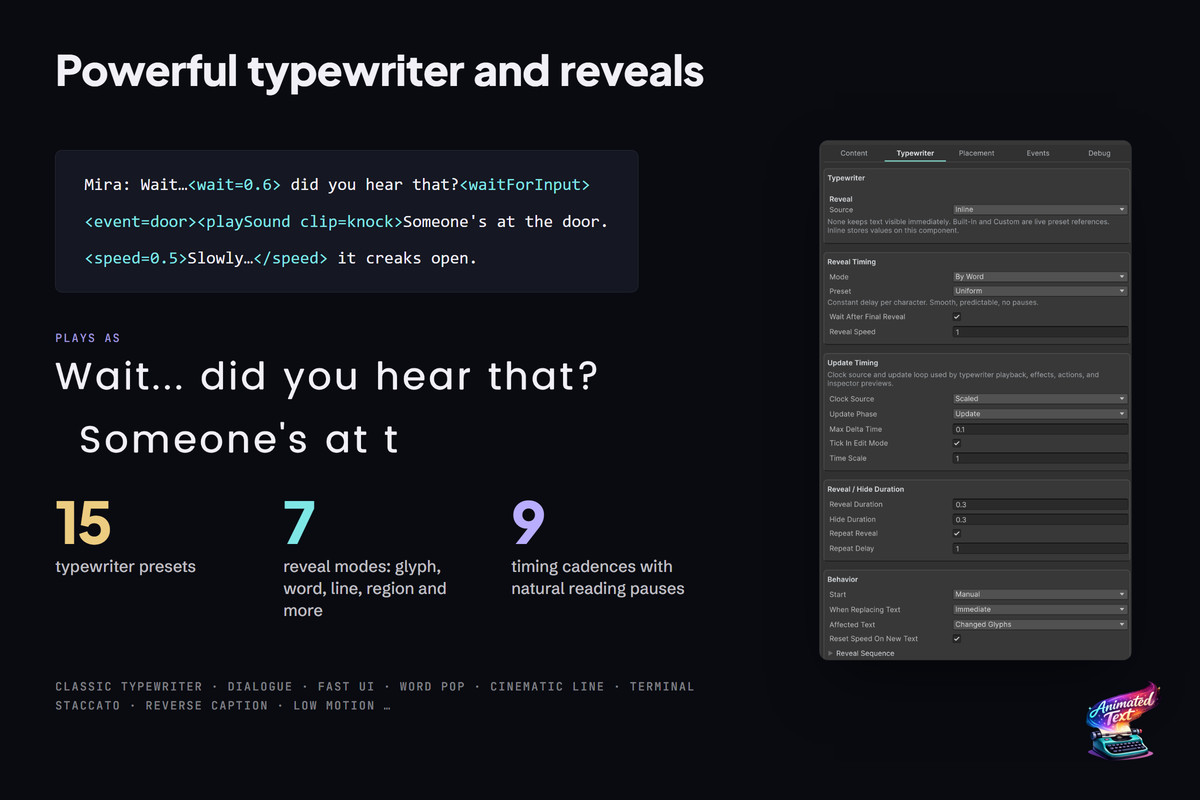Click the Repeat Delay field
The width and height of the screenshot is (1200, 800).
pos(1040,549)
